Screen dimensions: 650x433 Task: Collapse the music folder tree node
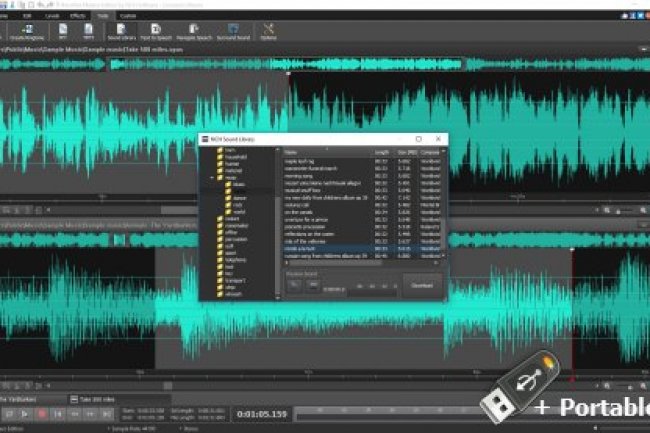pyautogui.click(x=212, y=178)
